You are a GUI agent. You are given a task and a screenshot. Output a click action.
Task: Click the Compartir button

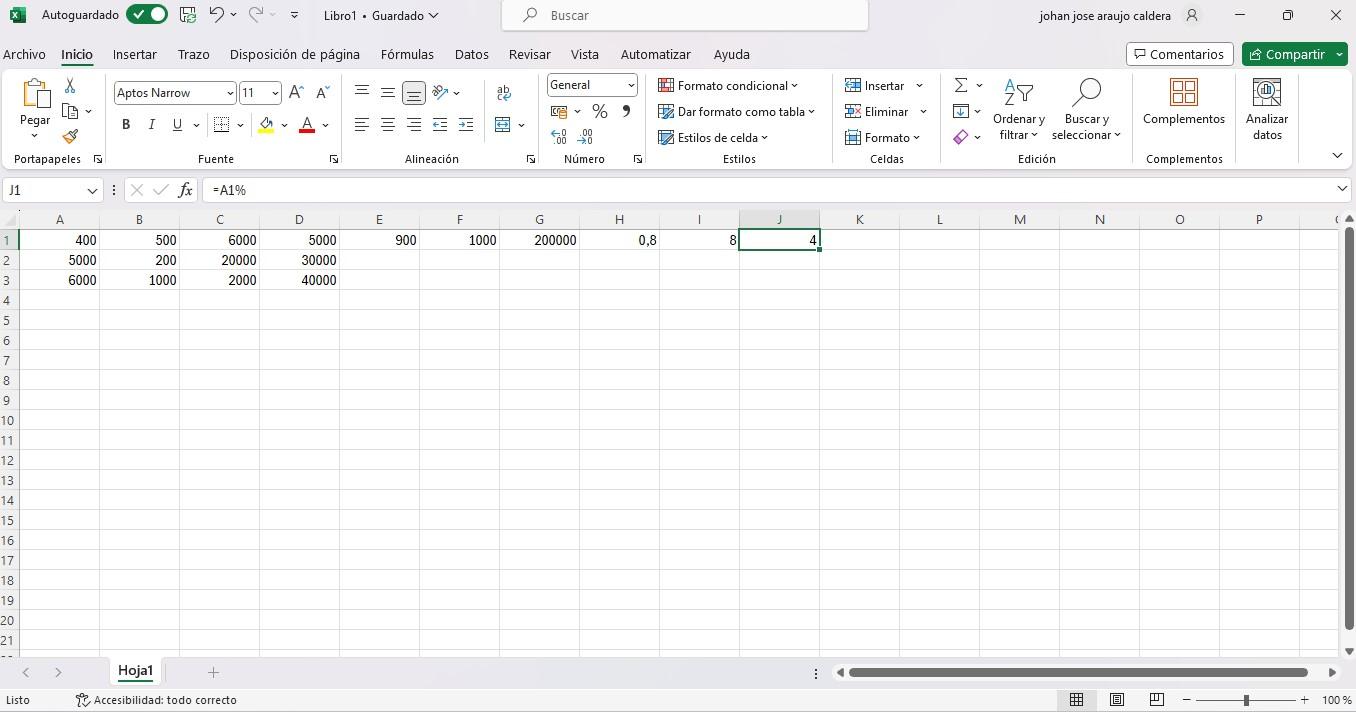point(1287,54)
